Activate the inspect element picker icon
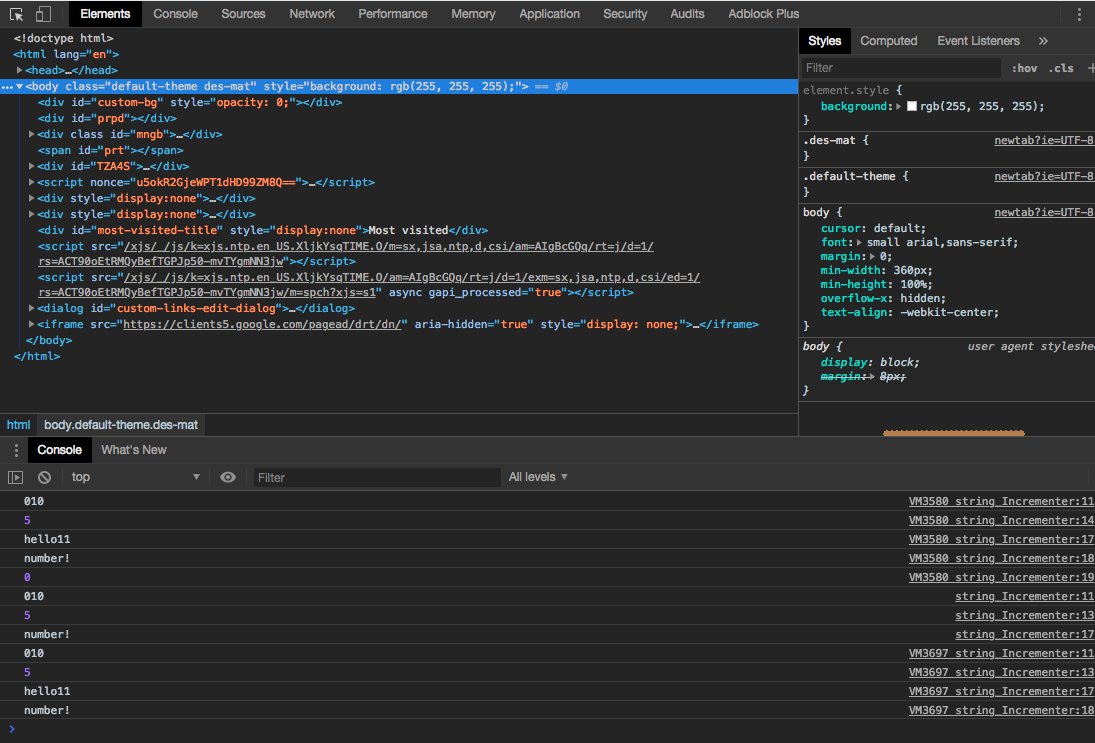This screenshot has height=743, width=1095. click(x=17, y=14)
